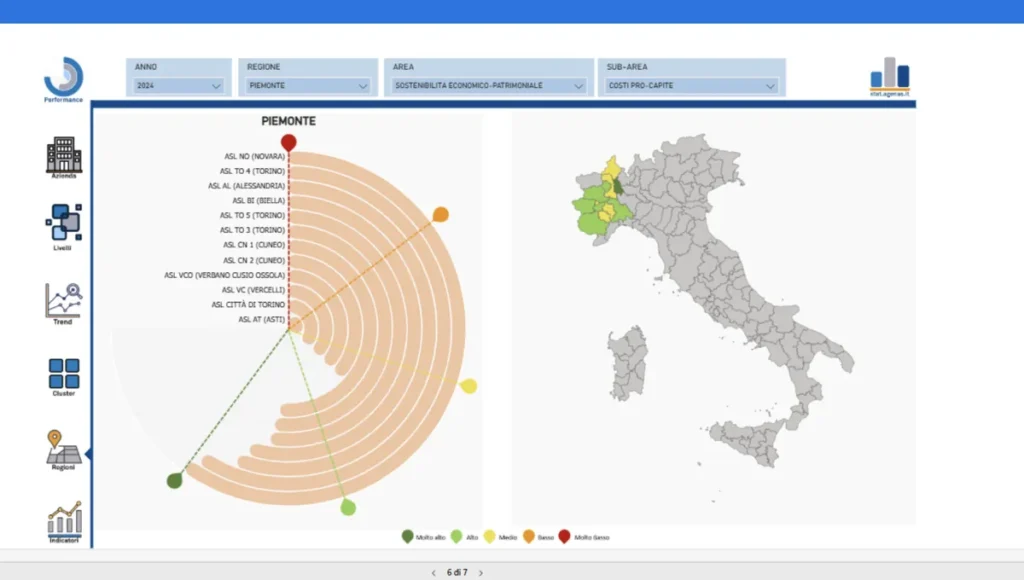Expand the REGIONE dropdown for Piemonte
The image size is (1024, 580).
point(307,85)
